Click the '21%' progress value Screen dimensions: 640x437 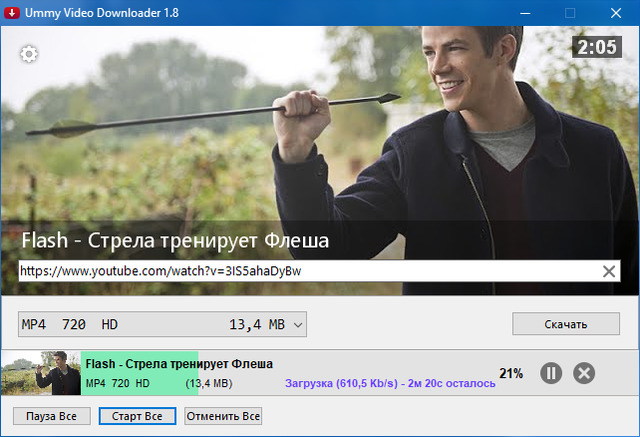pyautogui.click(x=511, y=373)
